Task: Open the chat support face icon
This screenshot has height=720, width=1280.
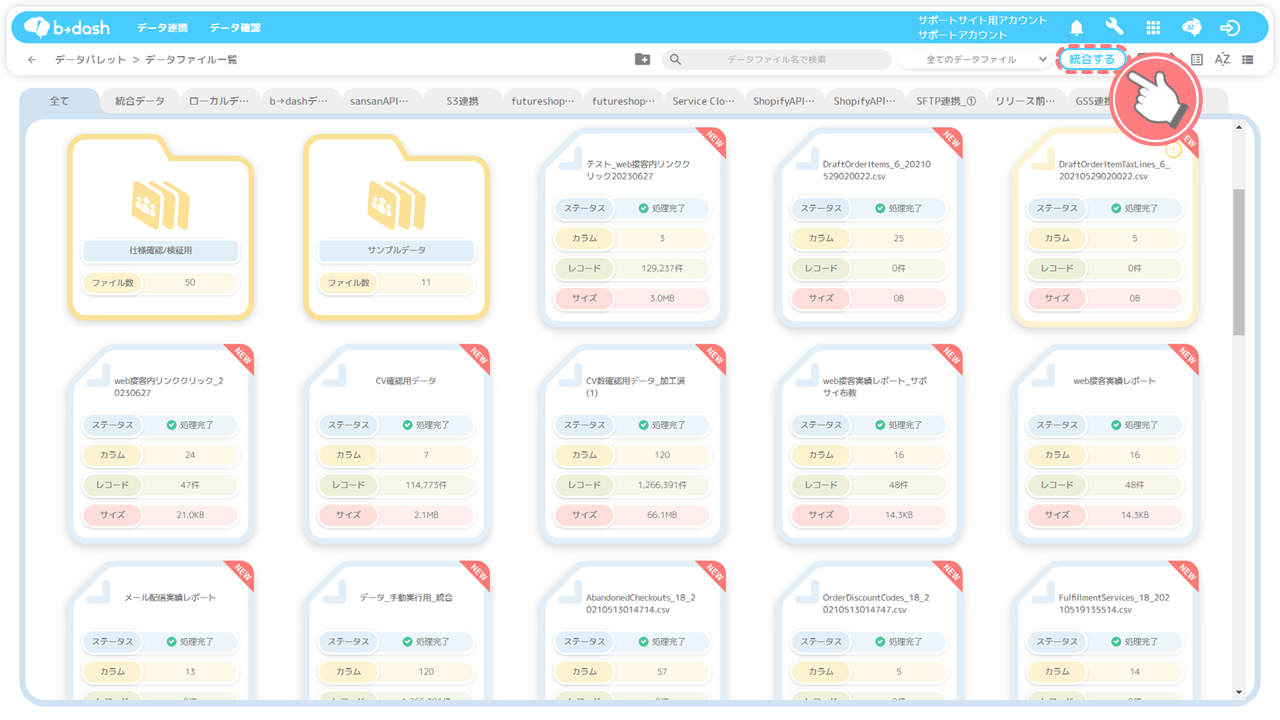Action: pos(1191,28)
